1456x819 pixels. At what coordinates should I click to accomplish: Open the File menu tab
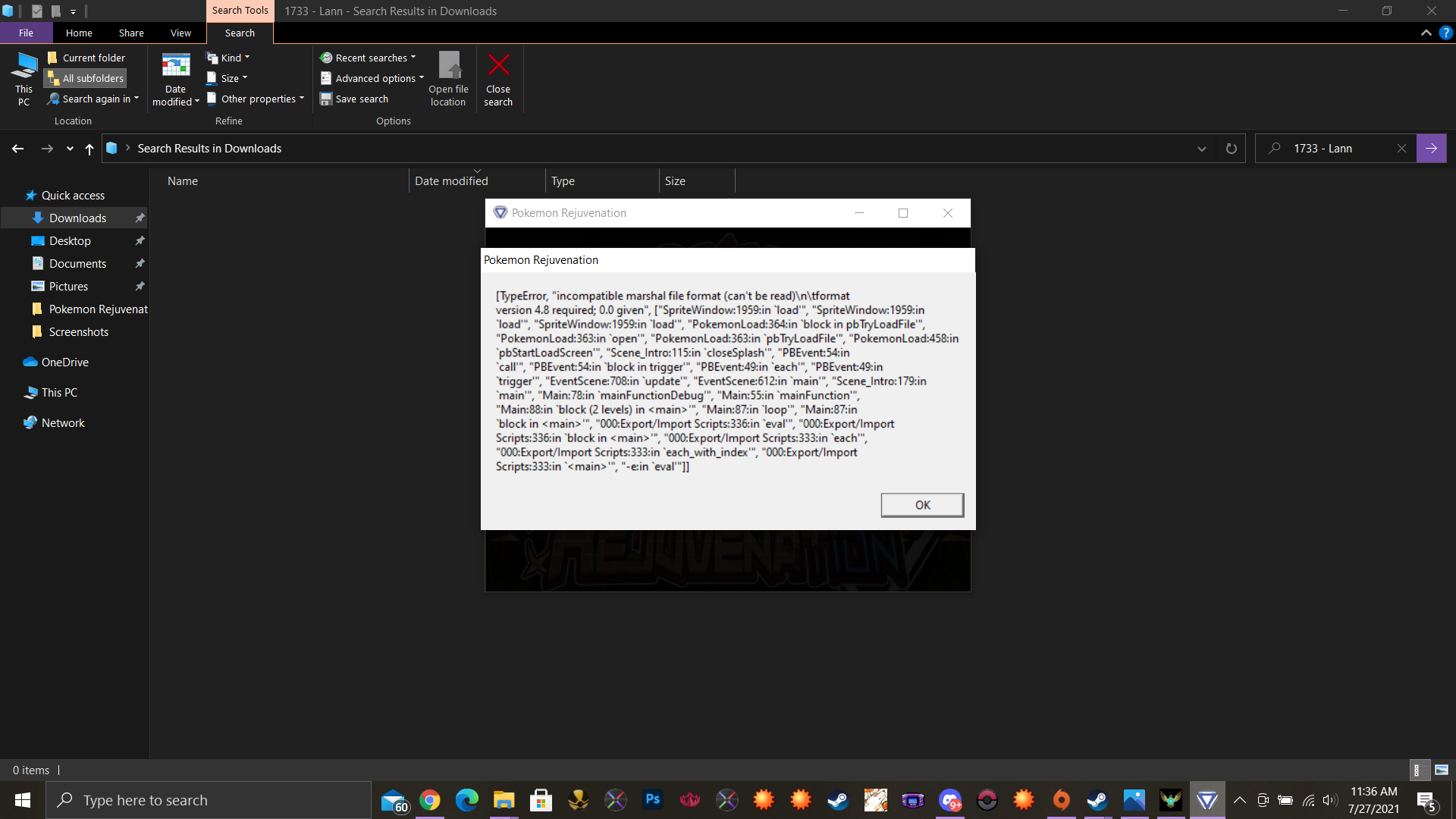(x=26, y=33)
